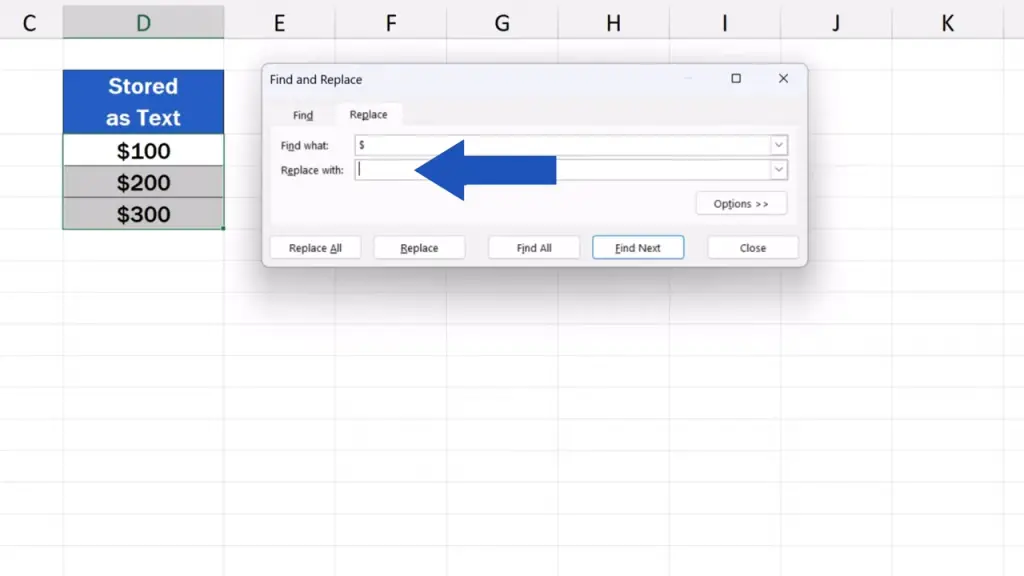Focus the Find what text field
The image size is (1024, 576).
click(x=560, y=146)
